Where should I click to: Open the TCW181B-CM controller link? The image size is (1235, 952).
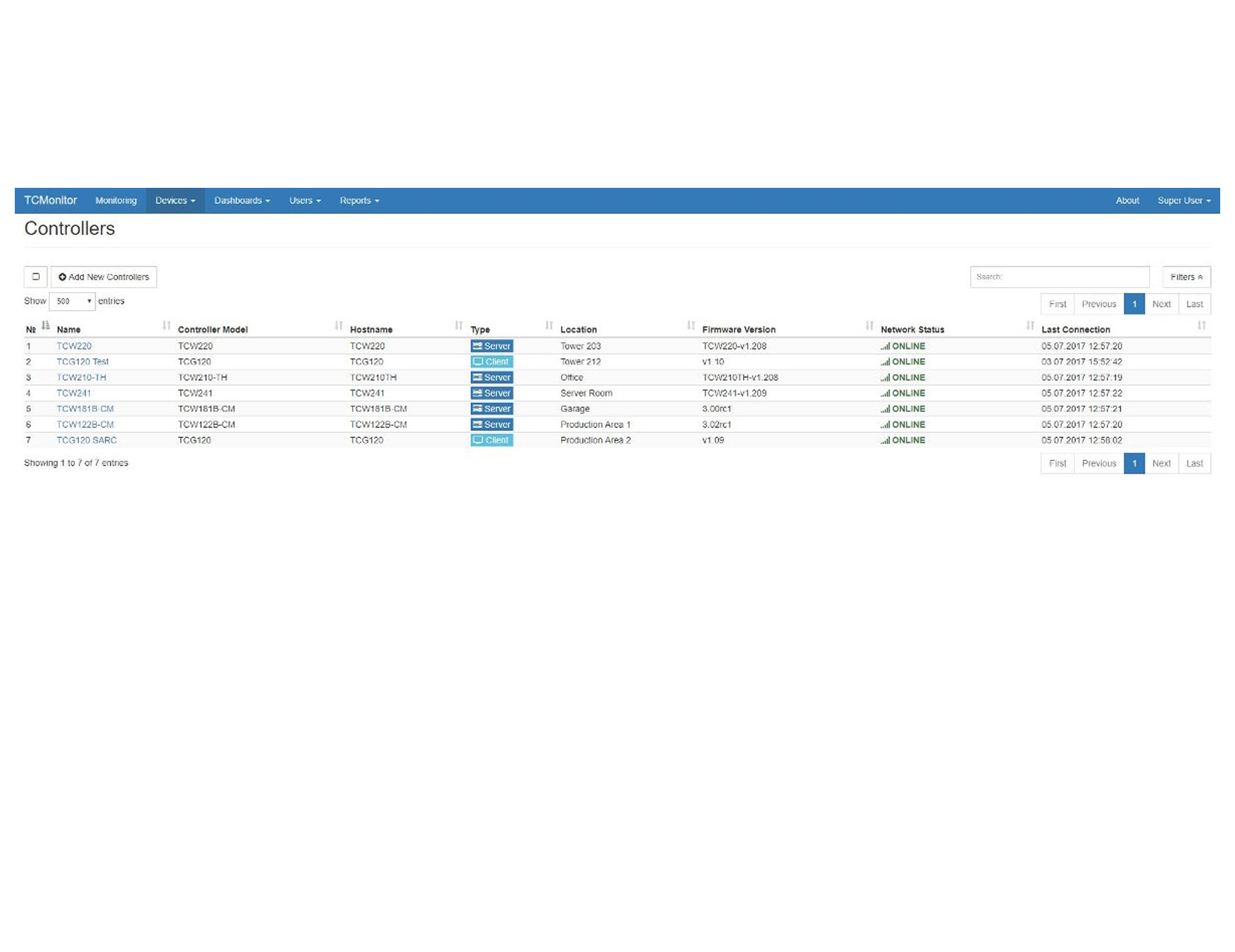(x=85, y=408)
